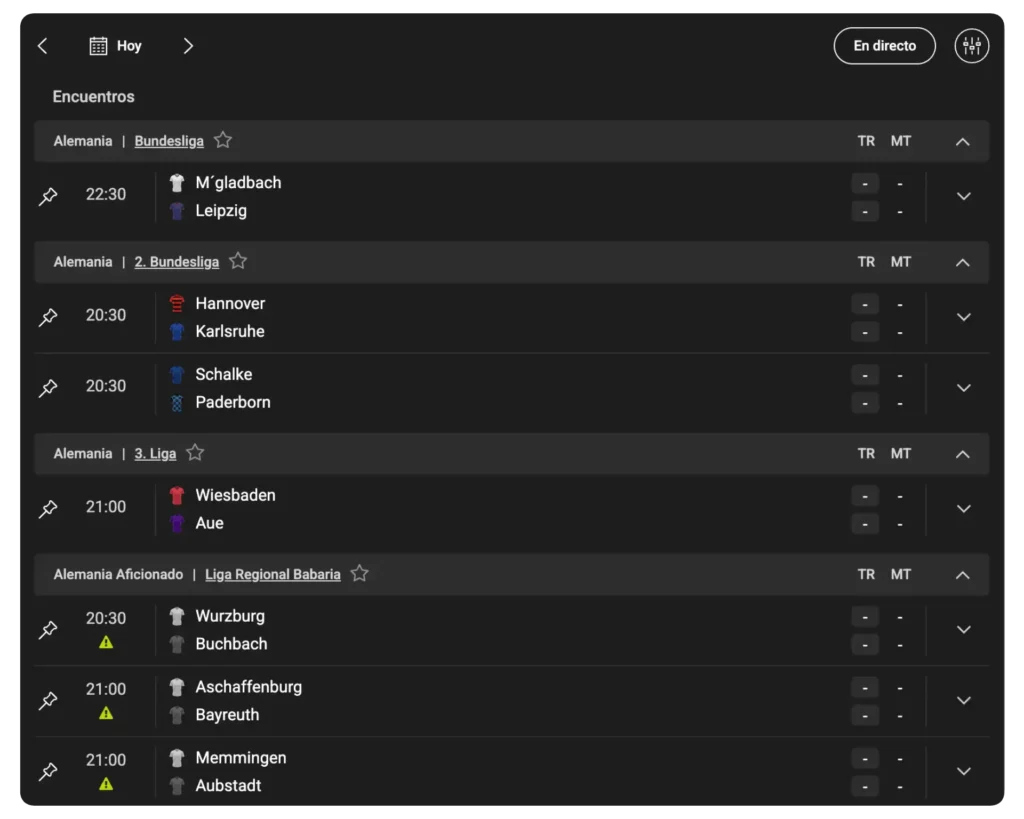Star the Liga Regional Babaria league

pos(360,574)
